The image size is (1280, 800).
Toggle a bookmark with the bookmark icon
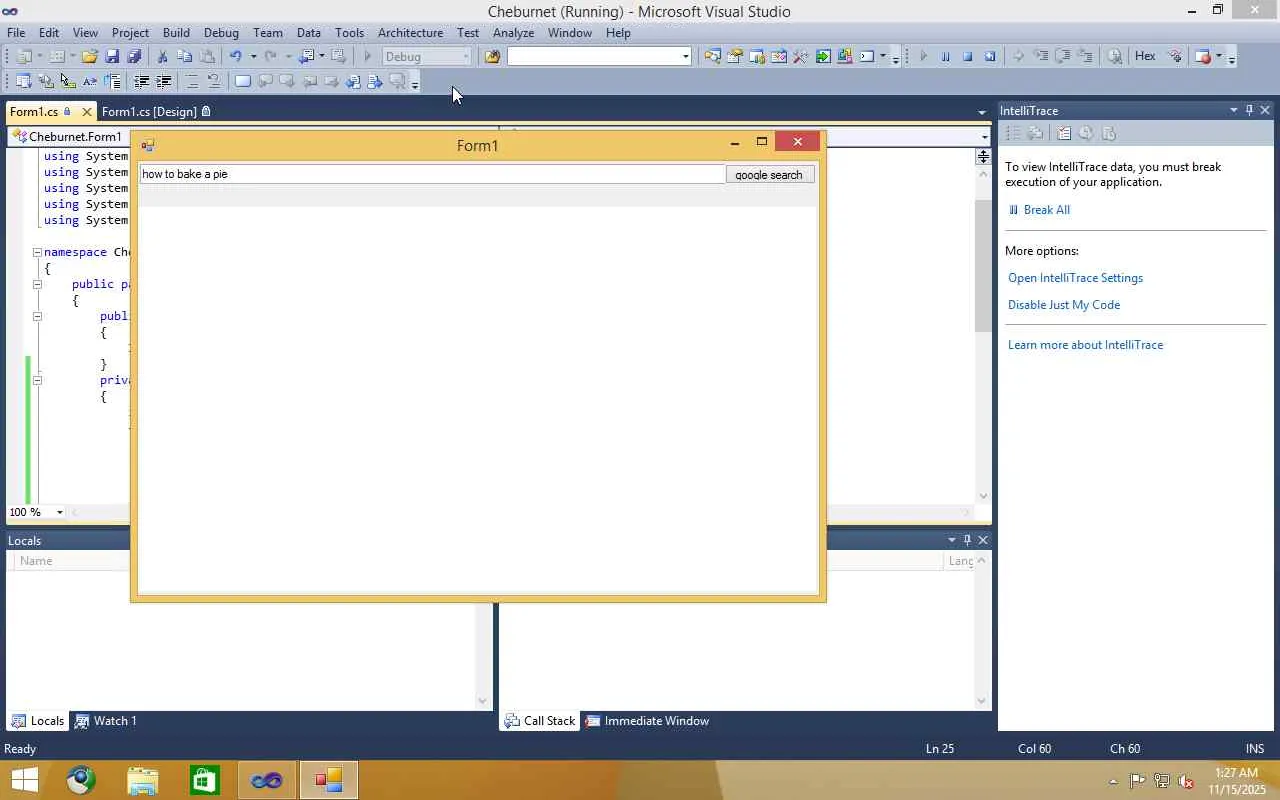[243, 82]
